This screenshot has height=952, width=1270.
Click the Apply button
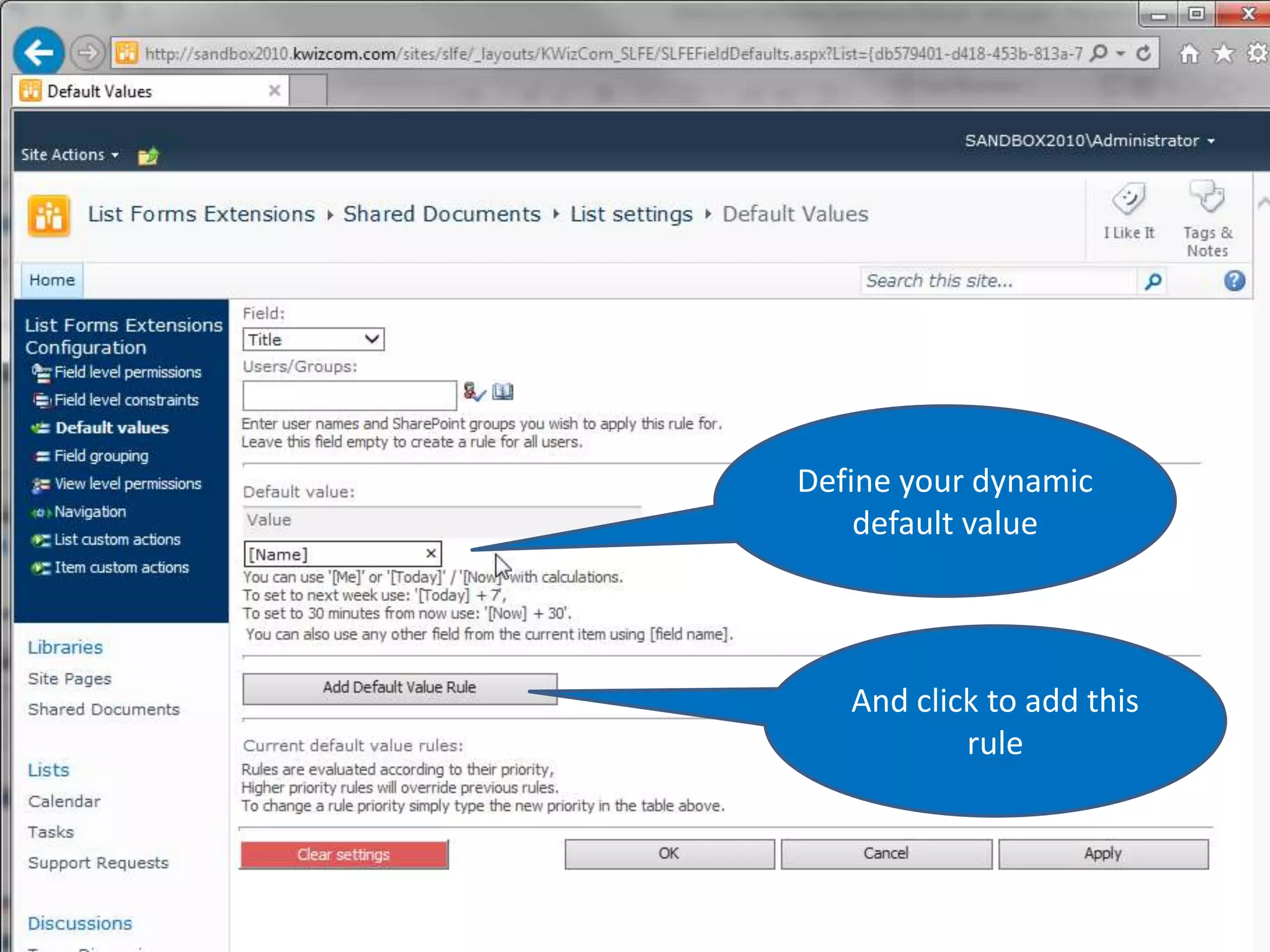point(1103,854)
